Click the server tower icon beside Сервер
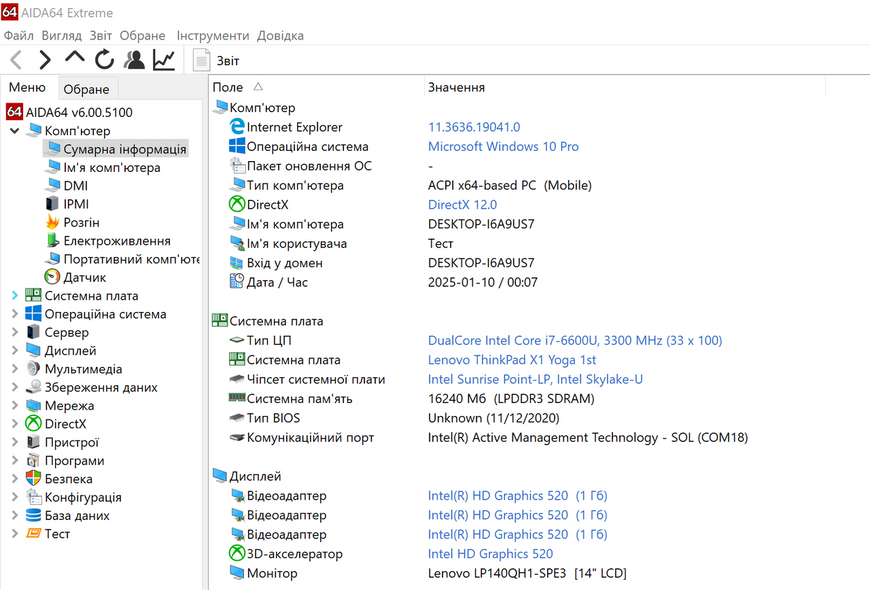This screenshot has width=870, height=590. coord(33,332)
